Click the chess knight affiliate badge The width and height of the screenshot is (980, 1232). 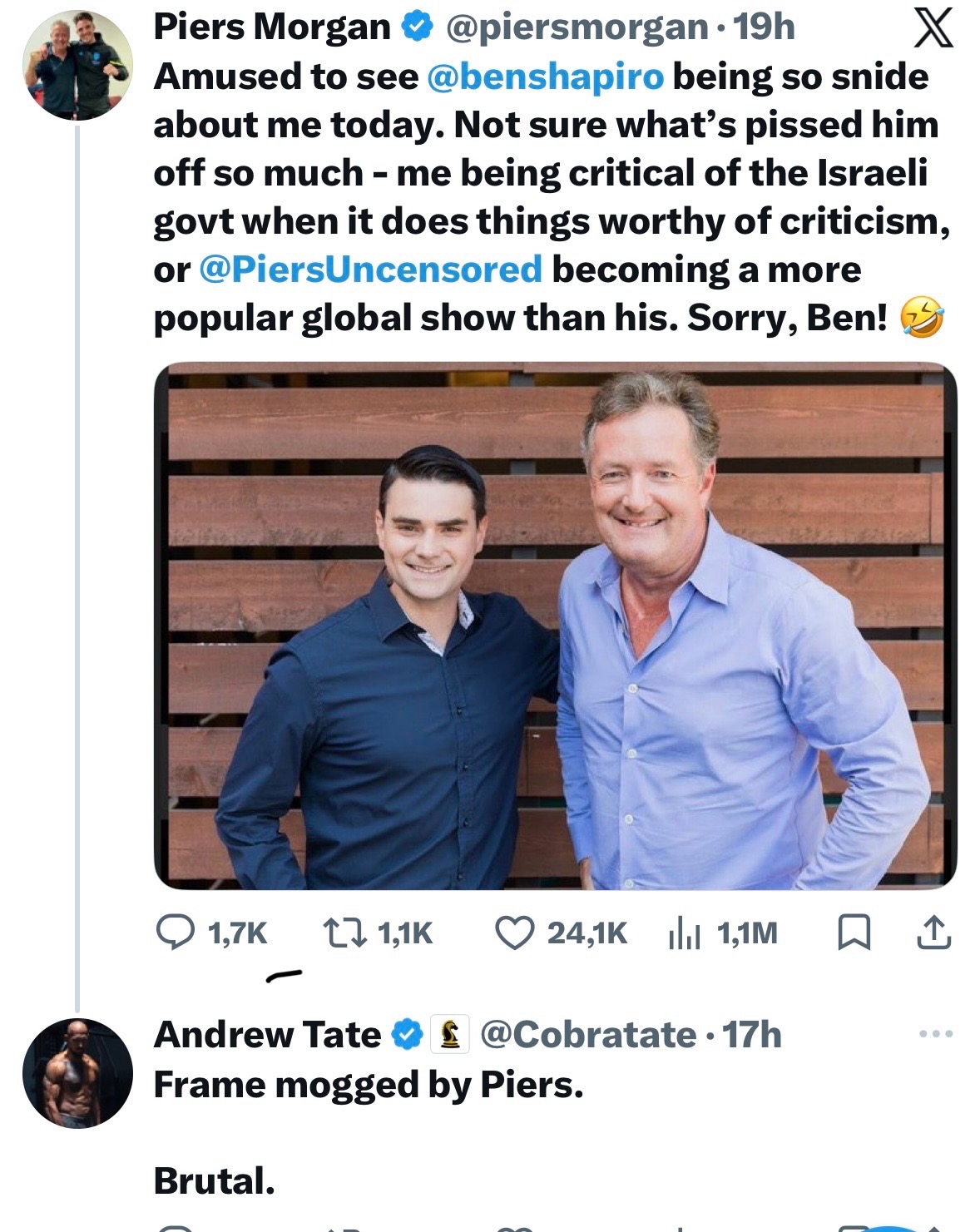point(450,1035)
